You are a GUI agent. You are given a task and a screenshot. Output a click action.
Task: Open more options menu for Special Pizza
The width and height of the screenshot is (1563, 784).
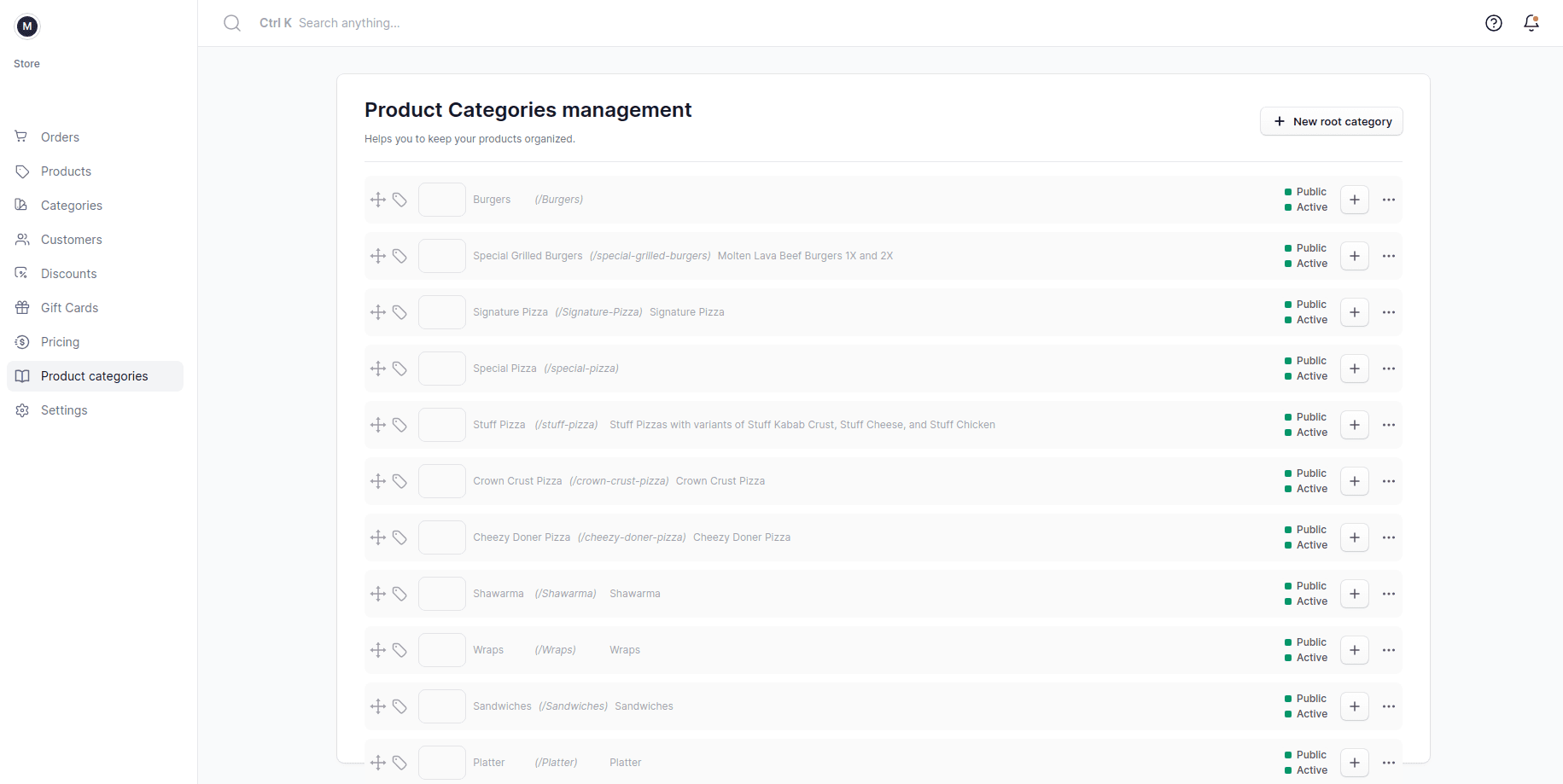point(1389,369)
